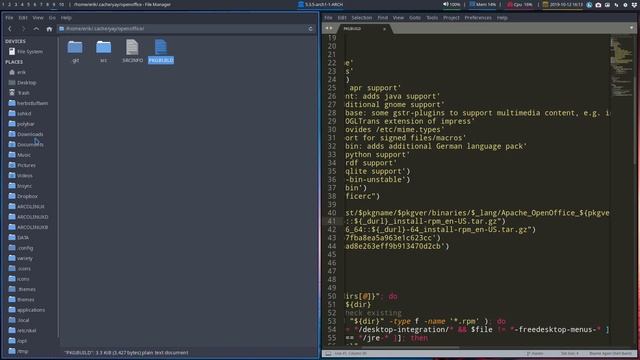The height and width of the screenshot is (360, 640).
Task: Click the tab navigation arrows in Sublime
Action: (x=329, y=29)
